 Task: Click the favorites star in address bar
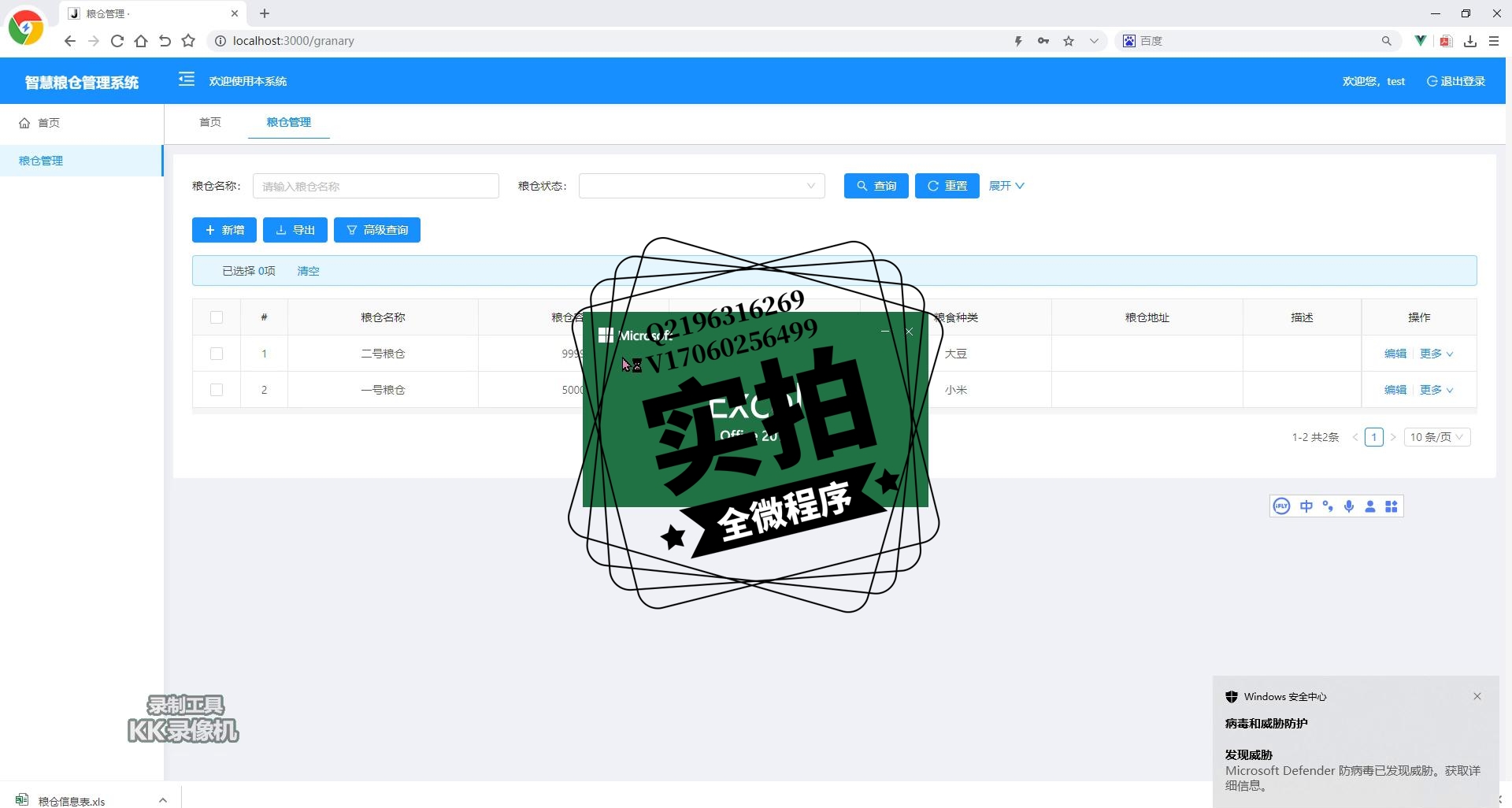click(x=1069, y=41)
